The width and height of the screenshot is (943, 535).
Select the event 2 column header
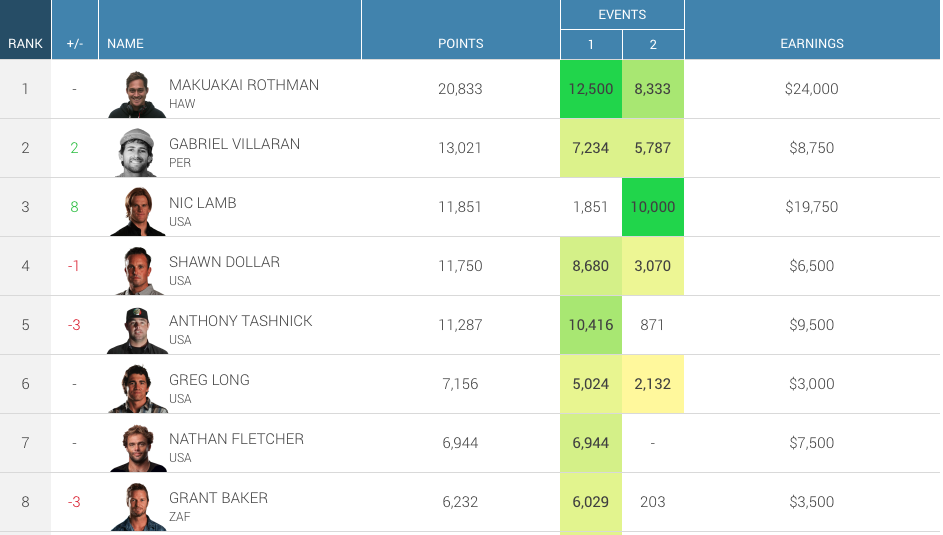click(653, 44)
